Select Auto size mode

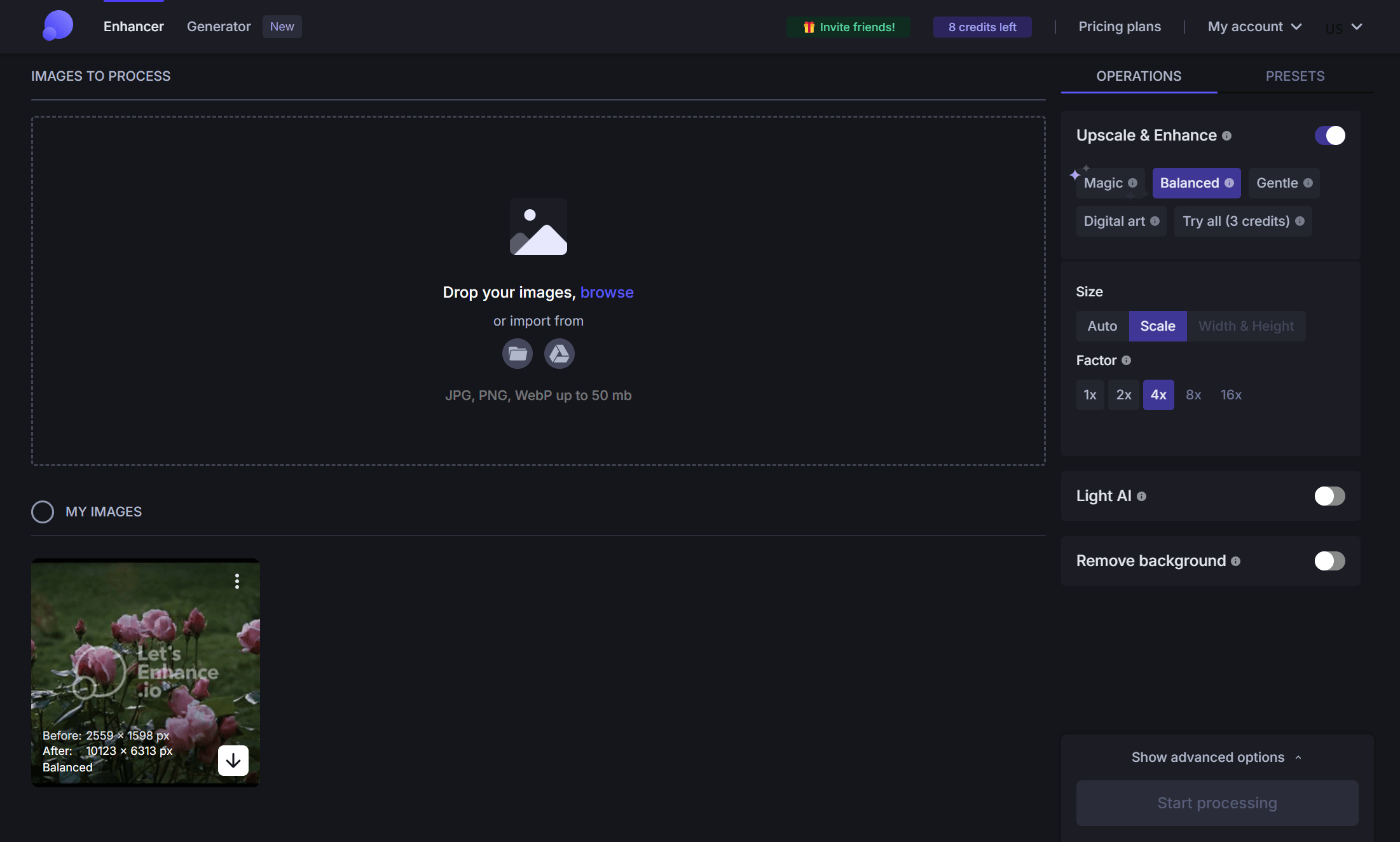pyautogui.click(x=1102, y=325)
